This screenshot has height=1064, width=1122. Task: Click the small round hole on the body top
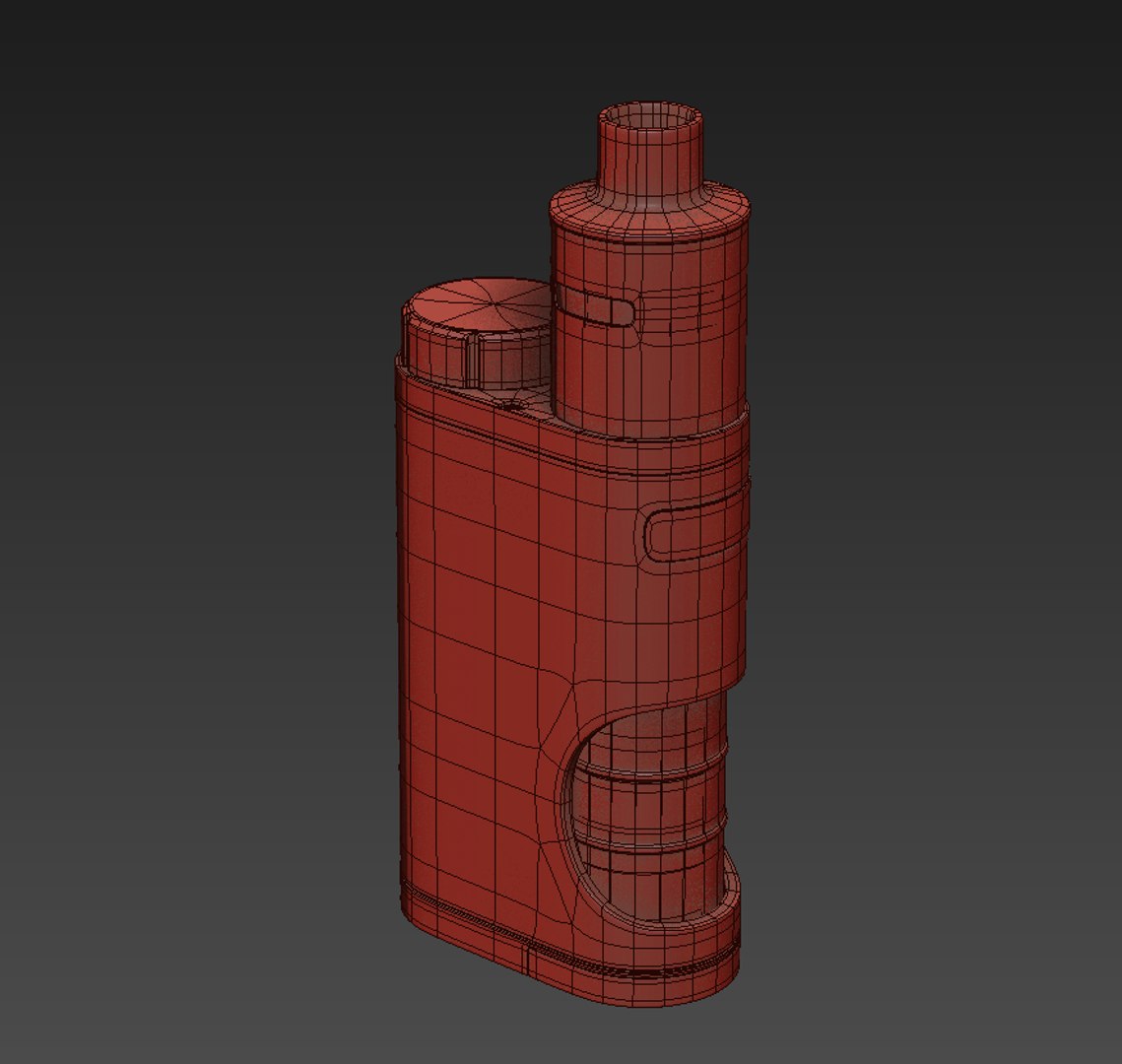[511, 406]
